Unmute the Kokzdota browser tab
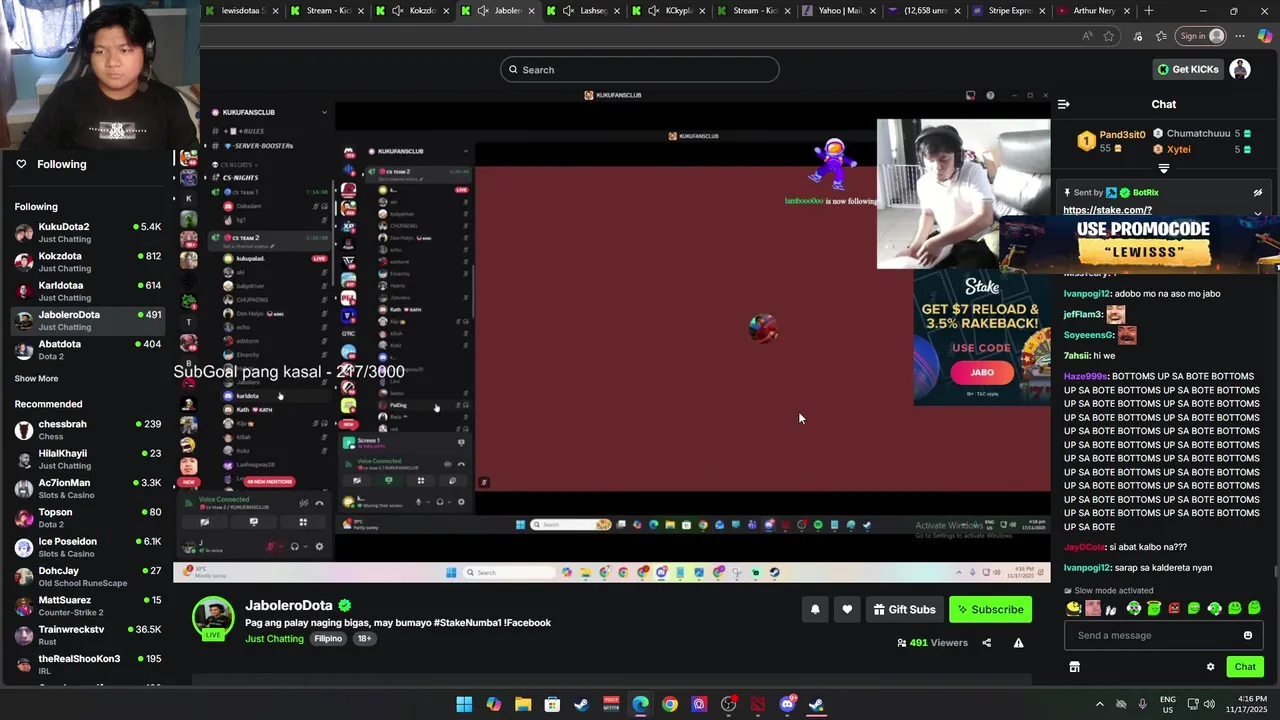 [398, 11]
